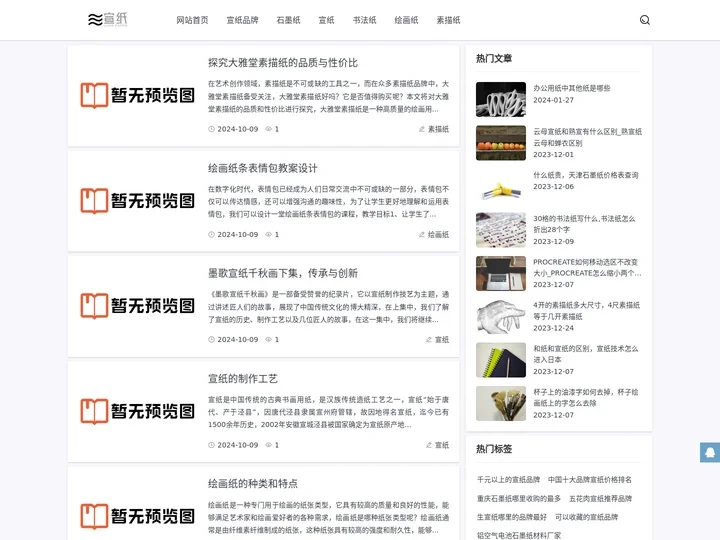Select the 宣纸 navigation item

[326, 20]
